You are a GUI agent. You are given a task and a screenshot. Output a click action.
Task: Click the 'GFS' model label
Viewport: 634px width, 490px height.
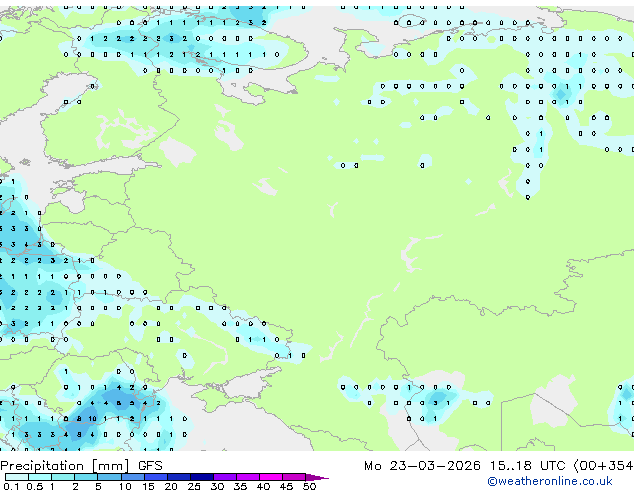150,466
